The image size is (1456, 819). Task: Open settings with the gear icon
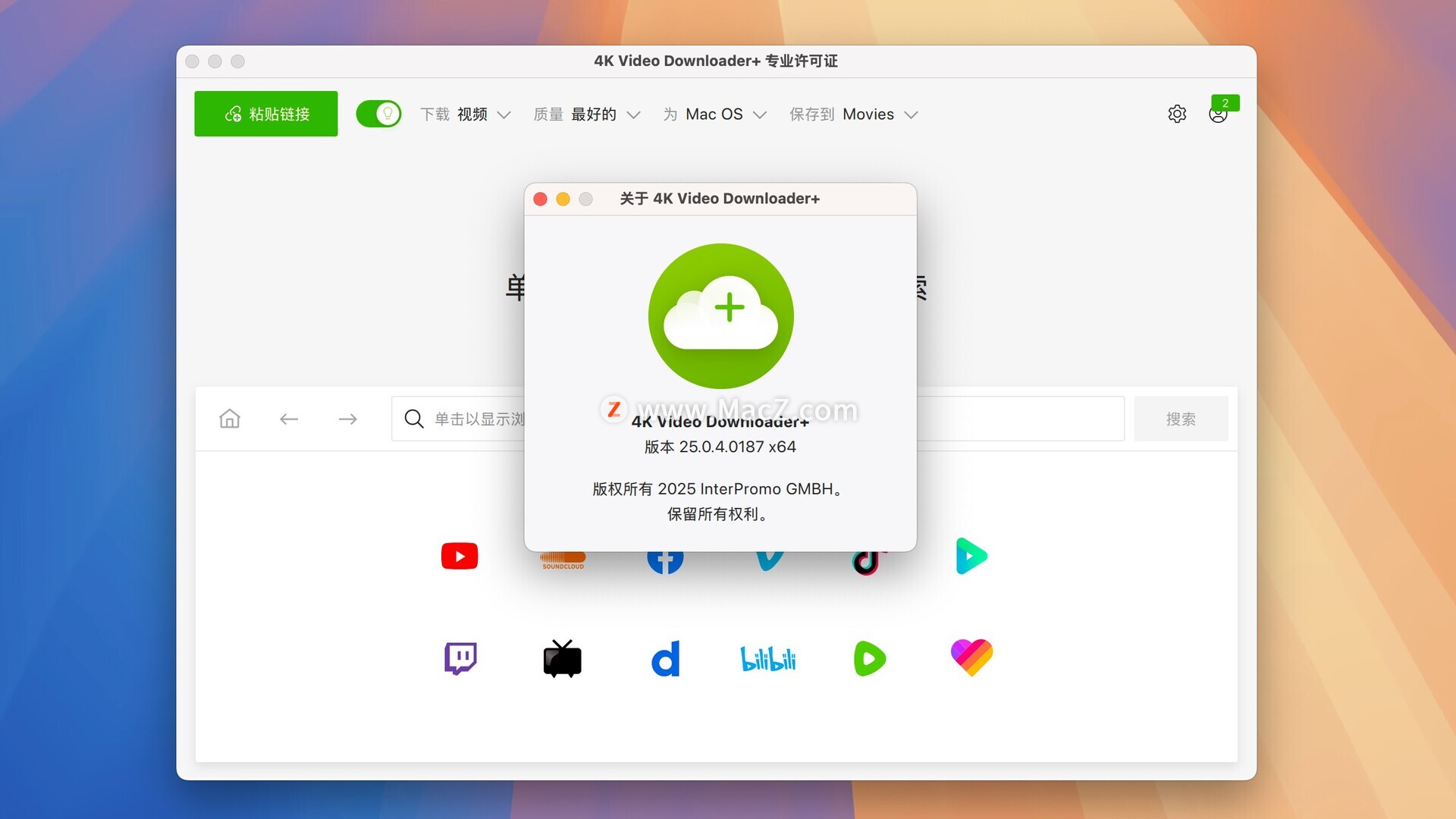click(x=1177, y=114)
